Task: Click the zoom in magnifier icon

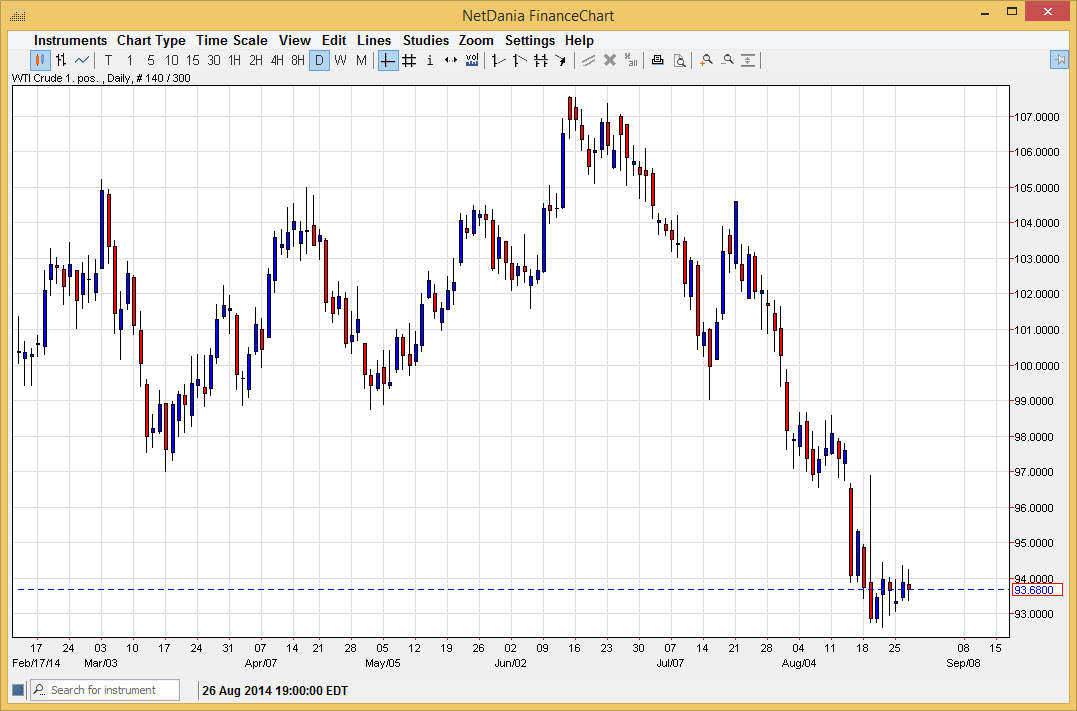Action: pos(706,60)
